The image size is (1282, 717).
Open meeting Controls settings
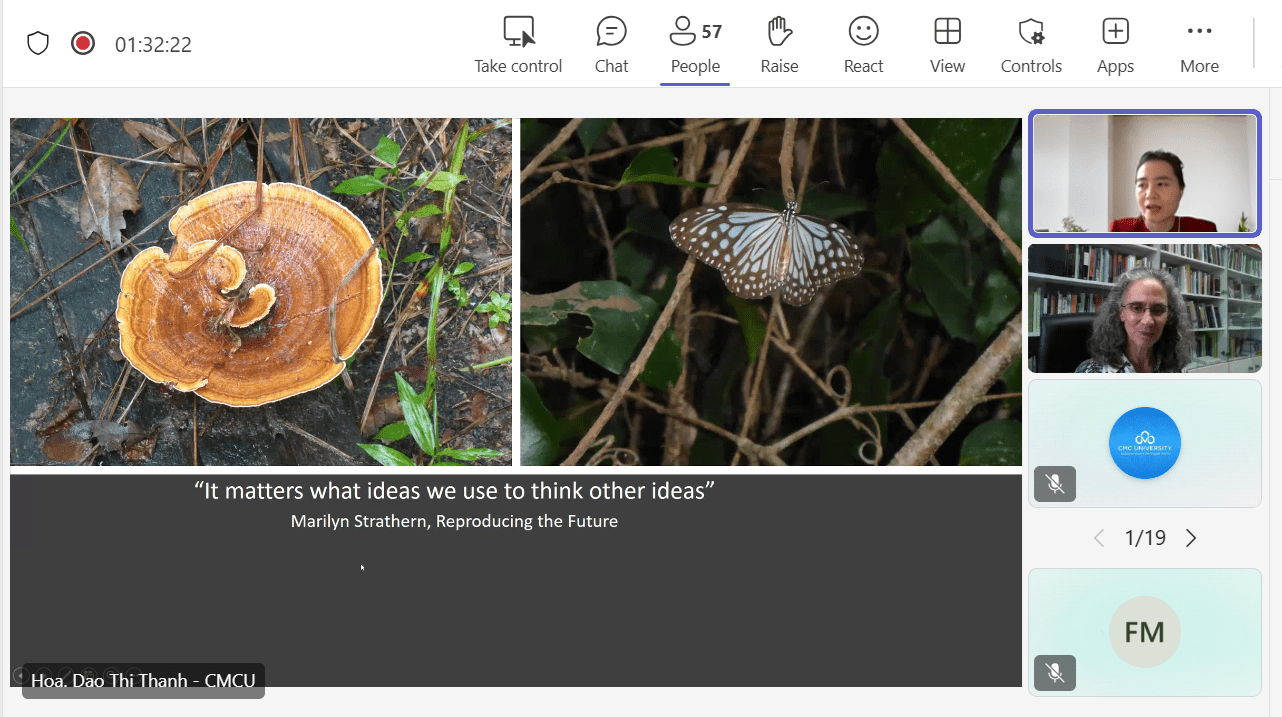click(1031, 45)
